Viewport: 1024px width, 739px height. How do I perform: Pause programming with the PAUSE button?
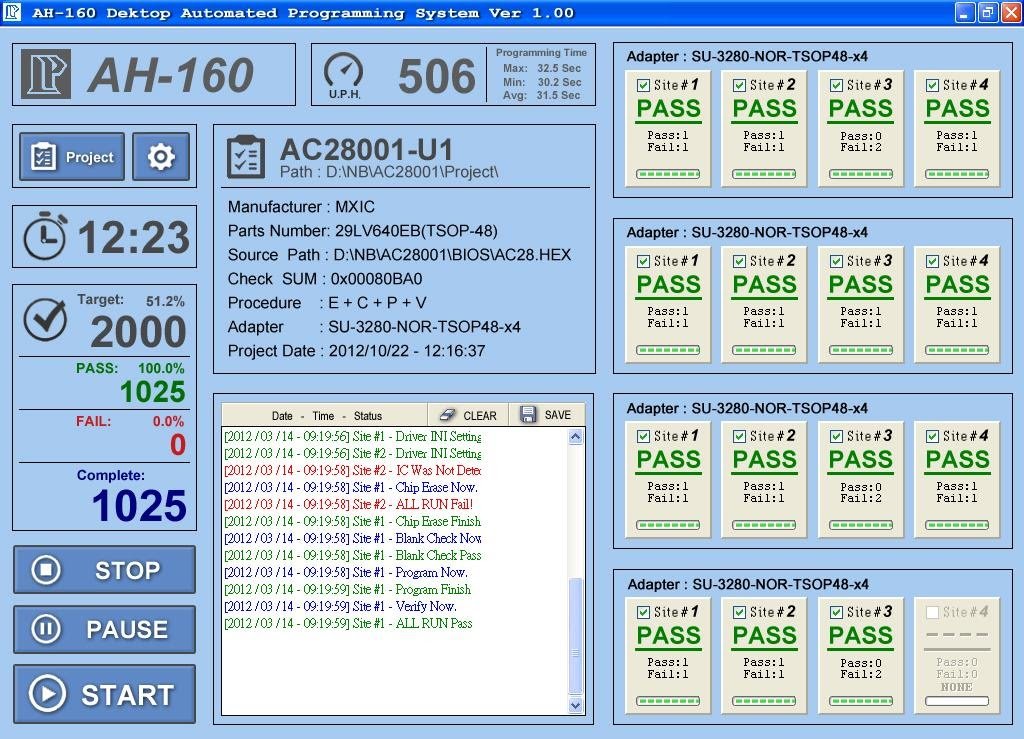104,629
